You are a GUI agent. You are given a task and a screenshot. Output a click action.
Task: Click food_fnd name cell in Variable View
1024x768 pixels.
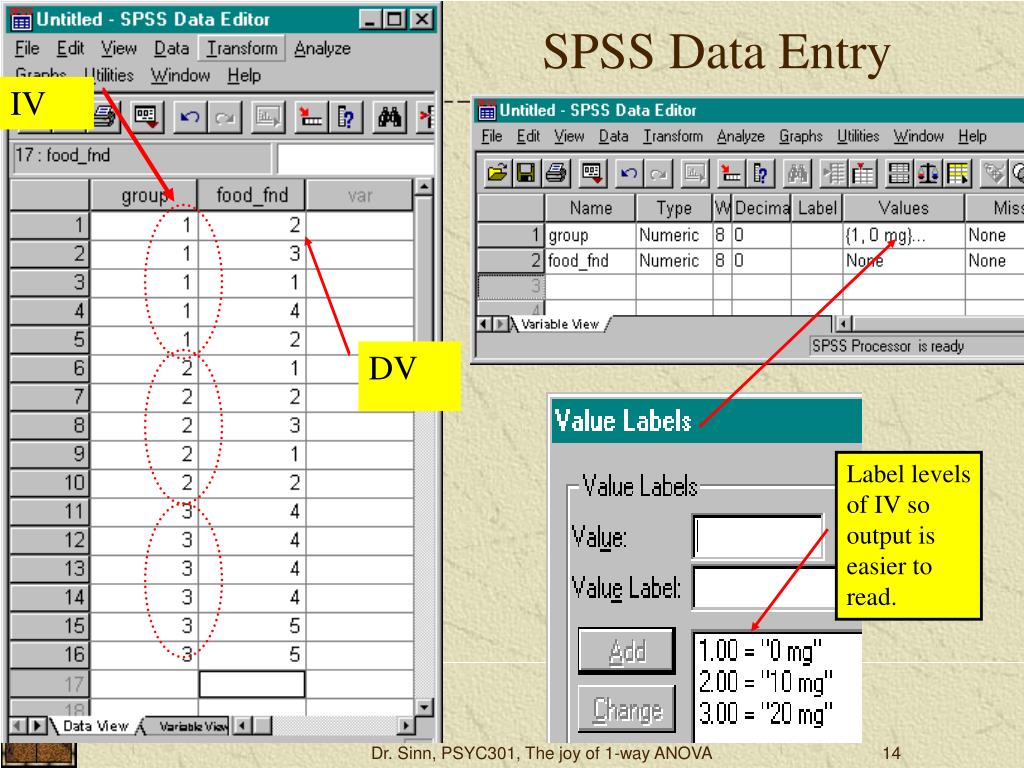(590, 261)
